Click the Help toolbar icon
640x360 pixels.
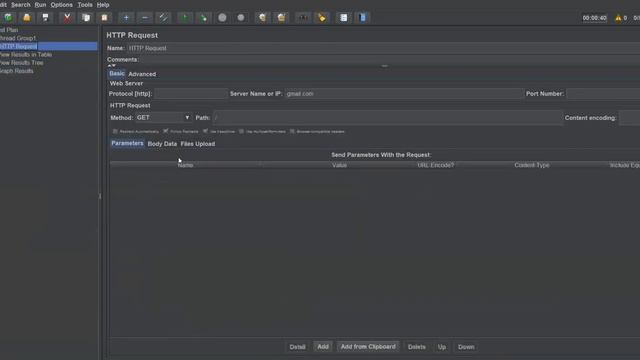362,18
